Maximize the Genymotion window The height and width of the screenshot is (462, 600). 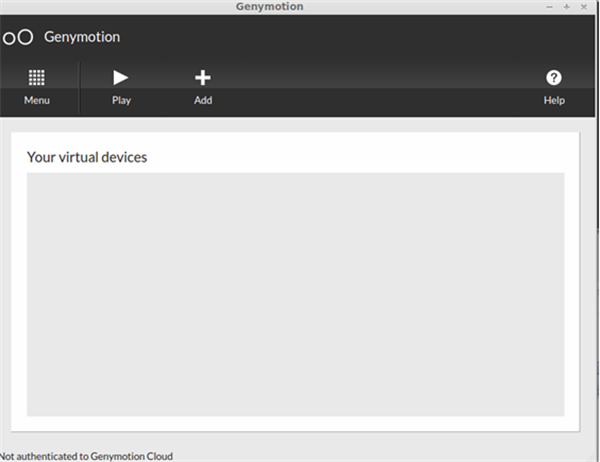[x=567, y=7]
